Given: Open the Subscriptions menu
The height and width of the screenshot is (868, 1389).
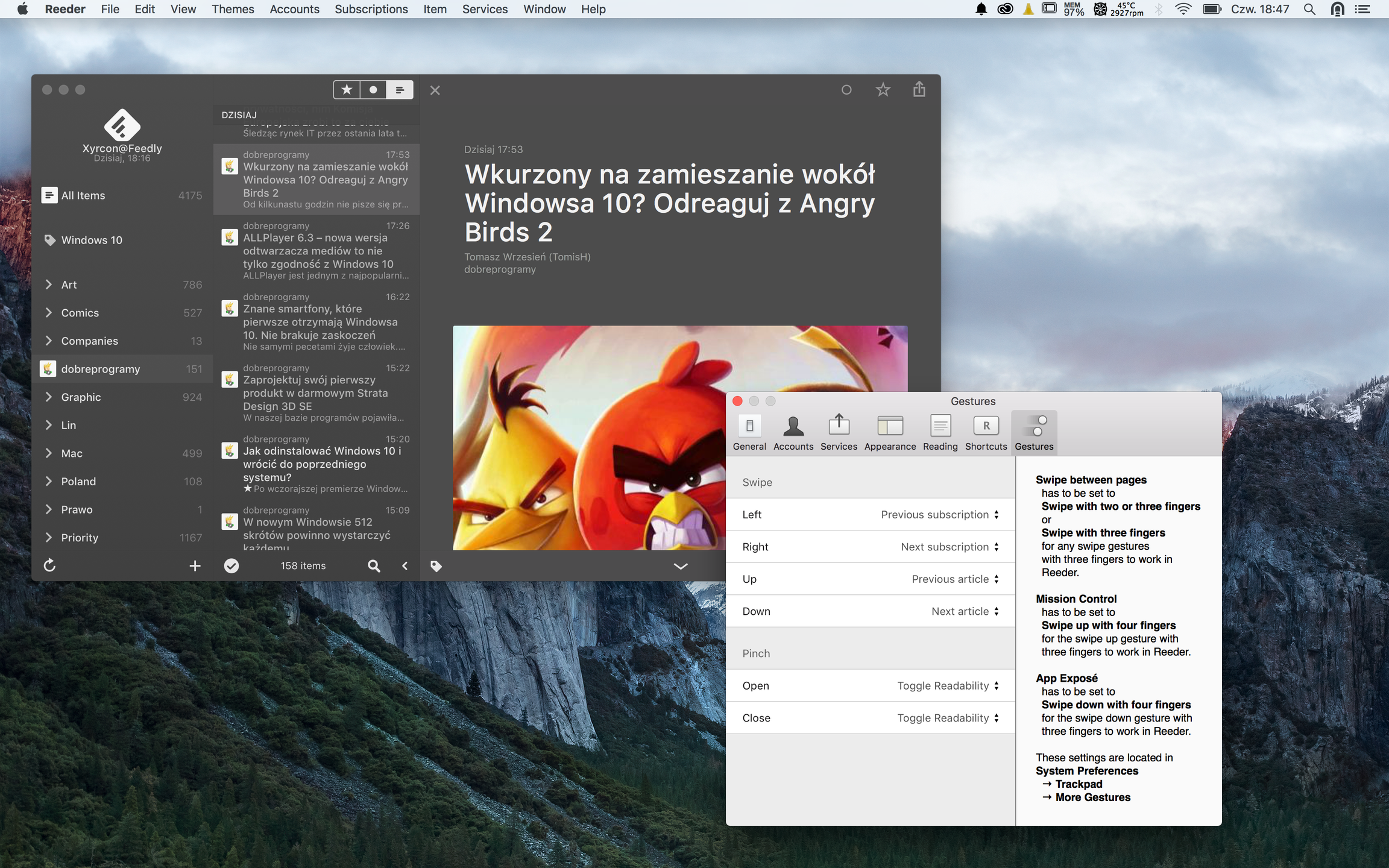Looking at the screenshot, I should (371, 9).
